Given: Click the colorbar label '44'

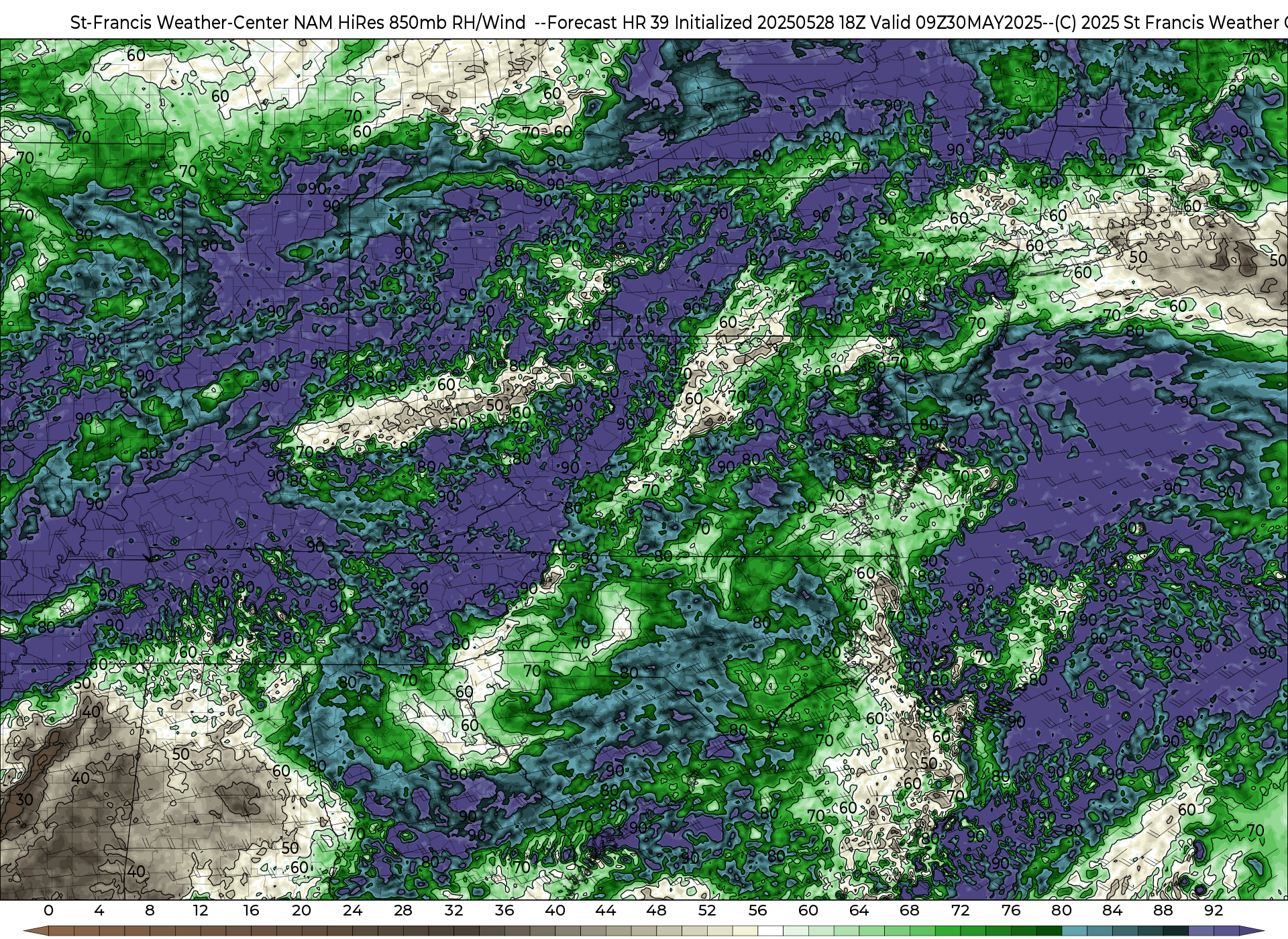Looking at the screenshot, I should coord(605,910).
